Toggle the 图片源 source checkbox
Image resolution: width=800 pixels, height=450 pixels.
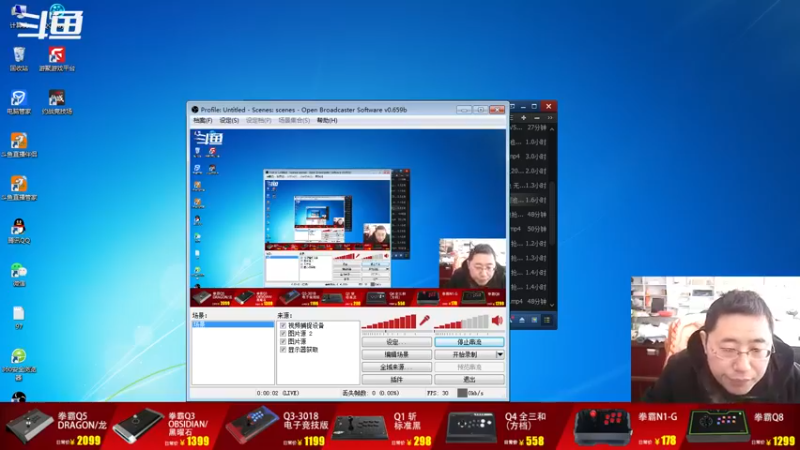pyautogui.click(x=283, y=341)
